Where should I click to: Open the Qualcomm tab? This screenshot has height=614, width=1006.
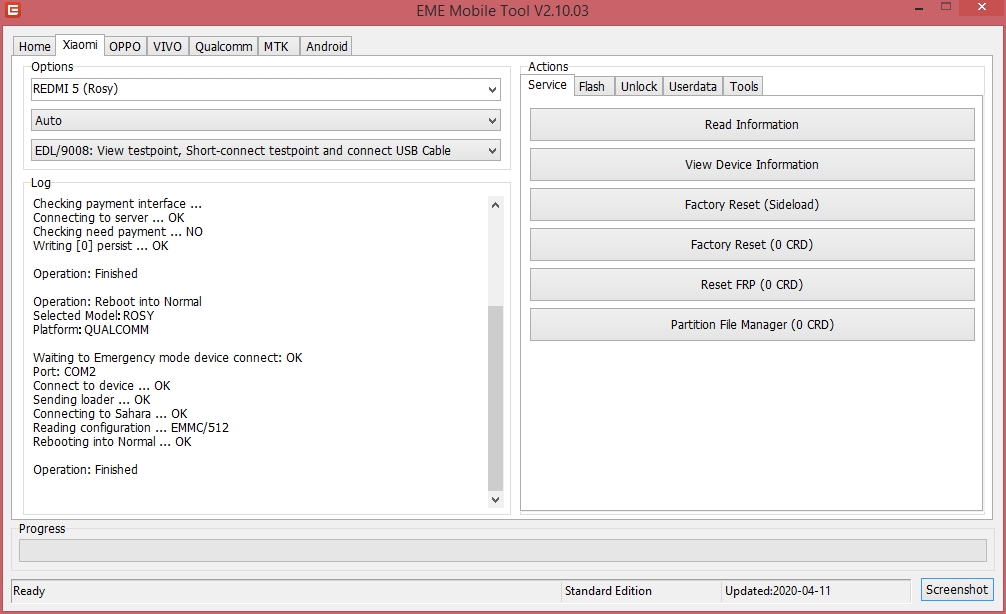(223, 46)
